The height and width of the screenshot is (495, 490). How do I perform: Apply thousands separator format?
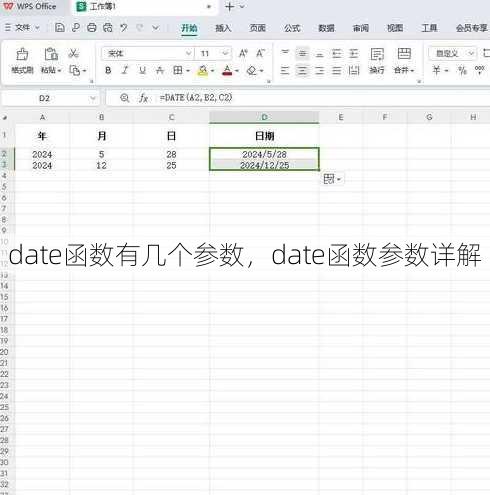tap(479, 70)
